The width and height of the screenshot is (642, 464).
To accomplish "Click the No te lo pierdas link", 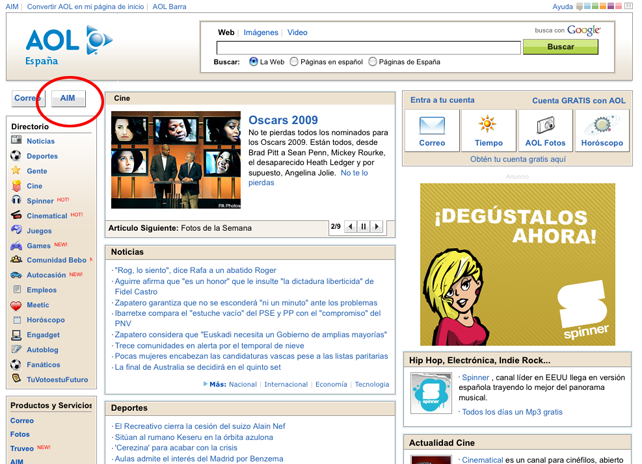I will coord(308,178).
